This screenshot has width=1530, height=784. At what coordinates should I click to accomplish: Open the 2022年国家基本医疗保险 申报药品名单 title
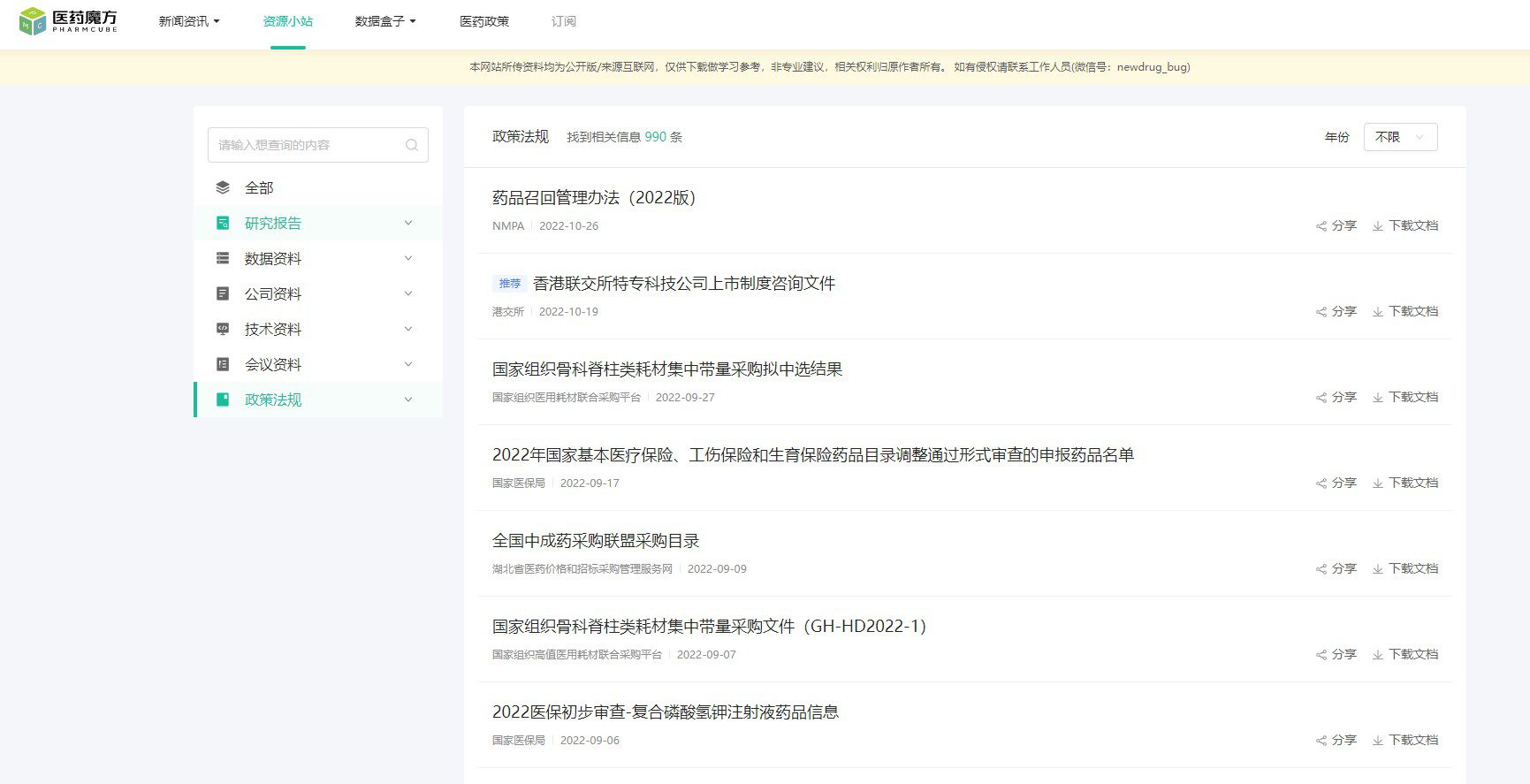pyautogui.click(x=813, y=454)
